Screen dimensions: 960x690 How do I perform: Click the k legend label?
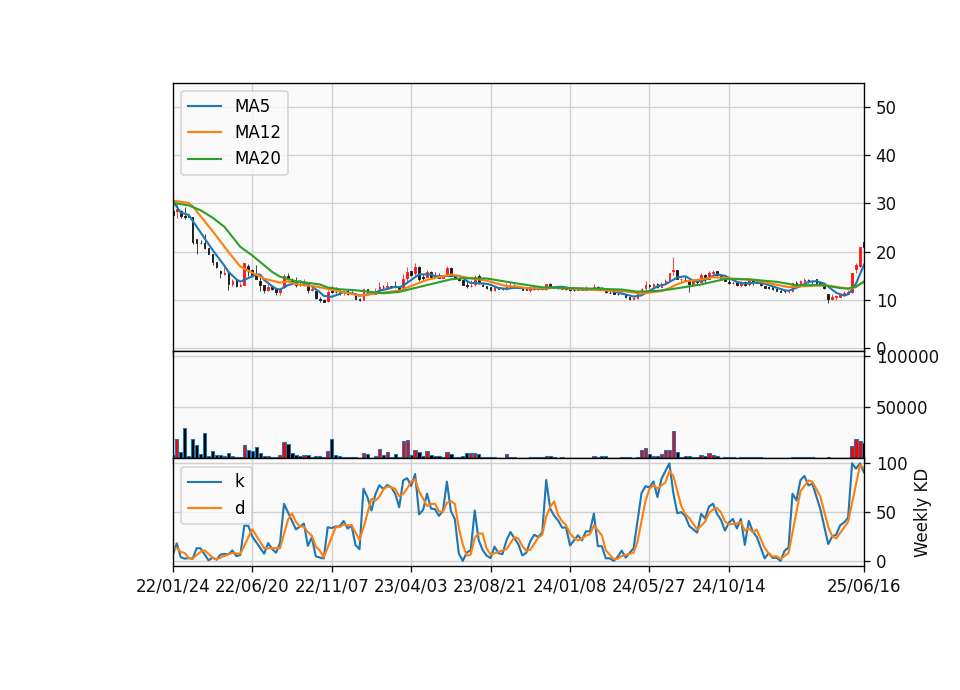pyautogui.click(x=239, y=481)
